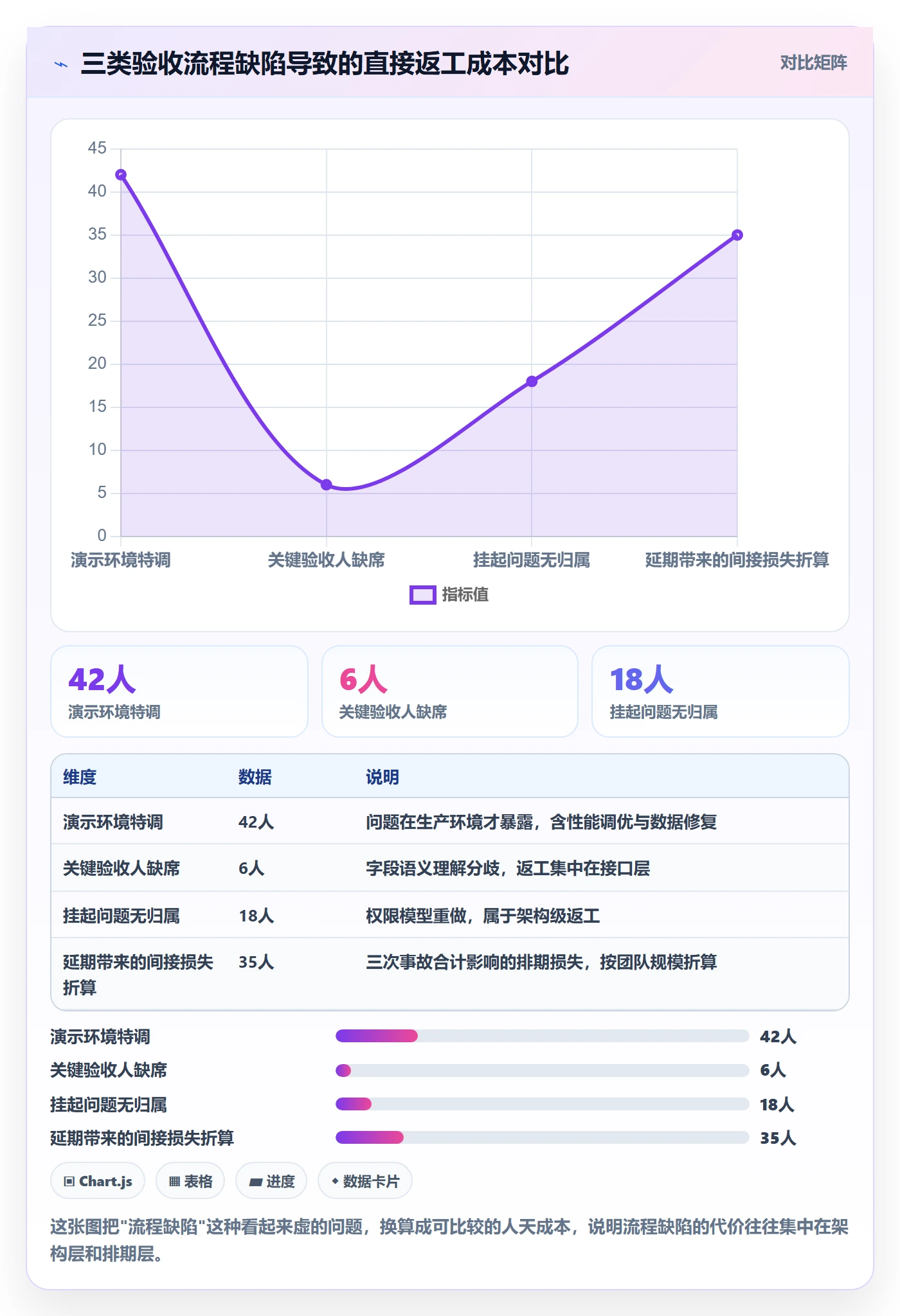Viewport: 900px width, 1316px height.
Task: Click the 对比矩阵 label in the header
Action: pos(813,63)
